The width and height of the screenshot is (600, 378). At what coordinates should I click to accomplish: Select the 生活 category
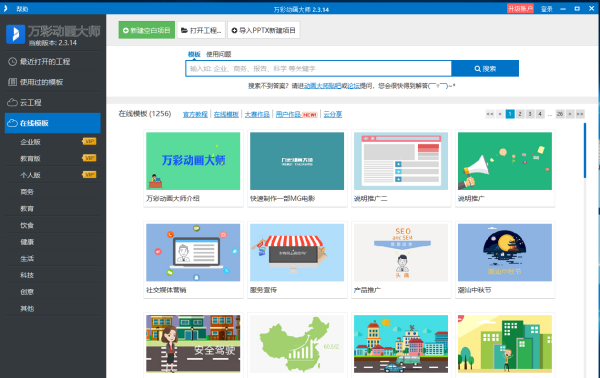click(27, 259)
